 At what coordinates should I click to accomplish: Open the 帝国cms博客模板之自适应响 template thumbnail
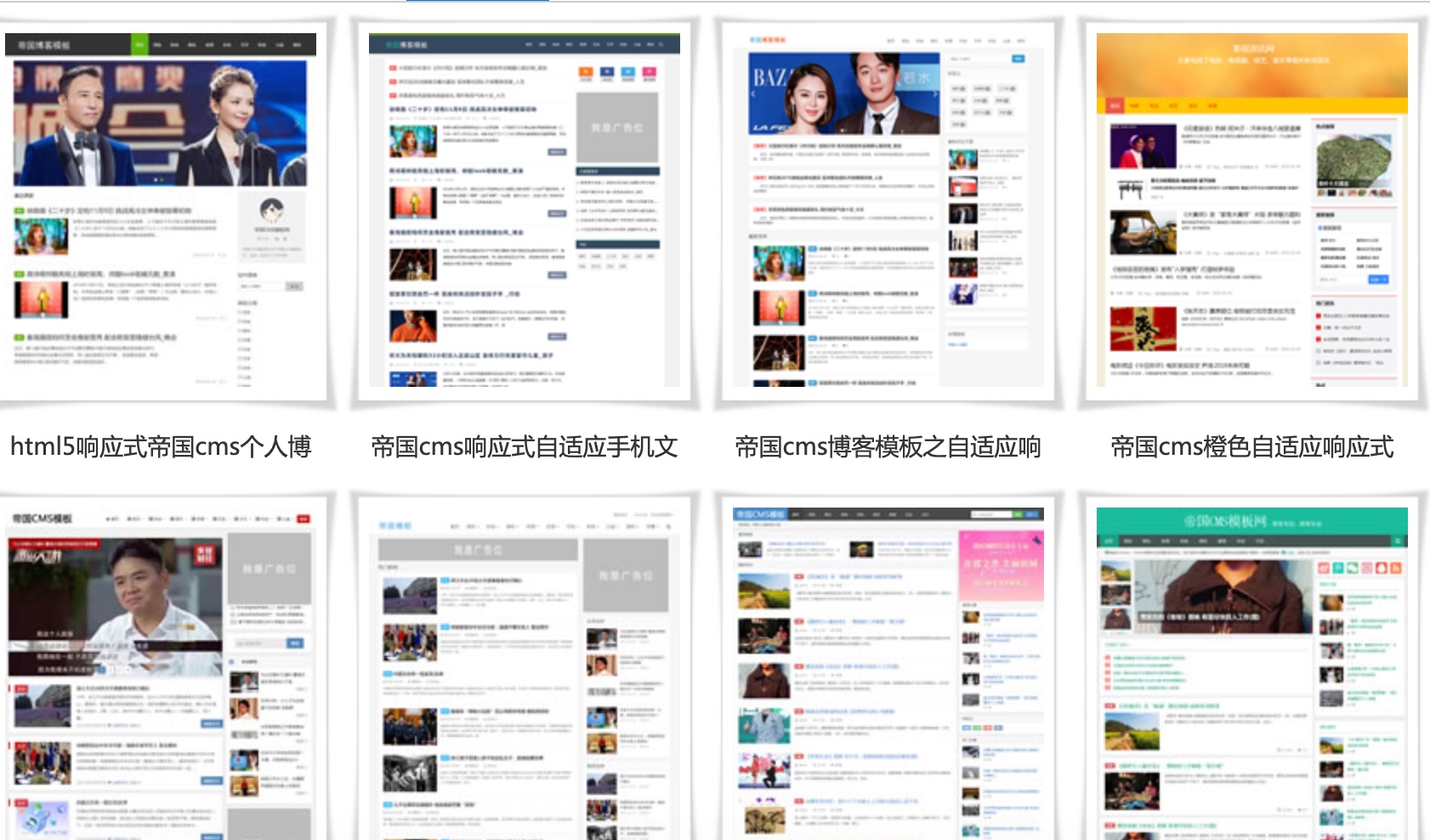point(888,210)
